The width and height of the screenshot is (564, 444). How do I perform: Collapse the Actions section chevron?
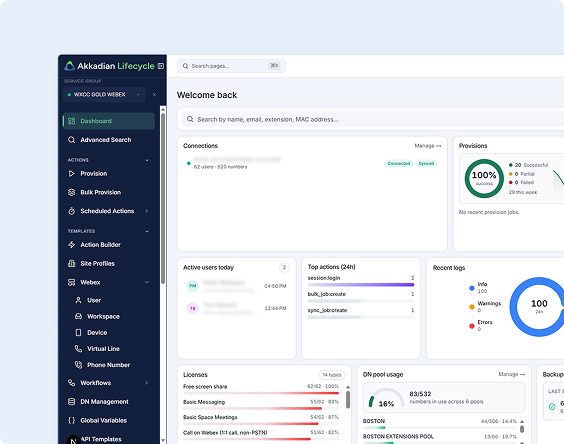click(x=147, y=160)
